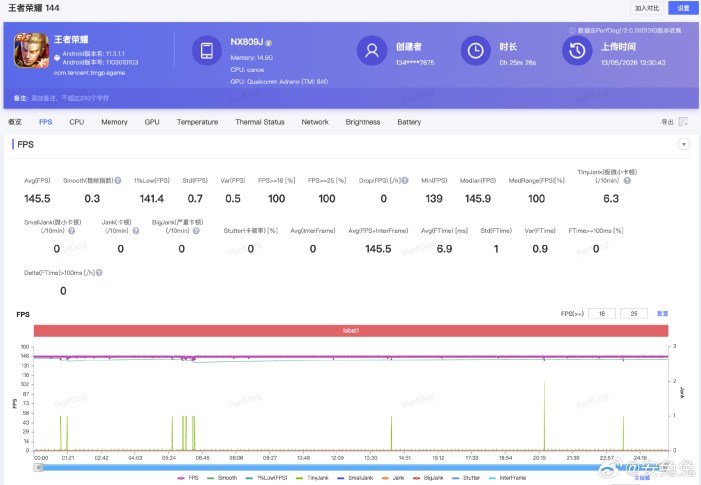Toggle the FPS series in chart legend
This screenshot has height=485, width=701.
[x=188, y=478]
